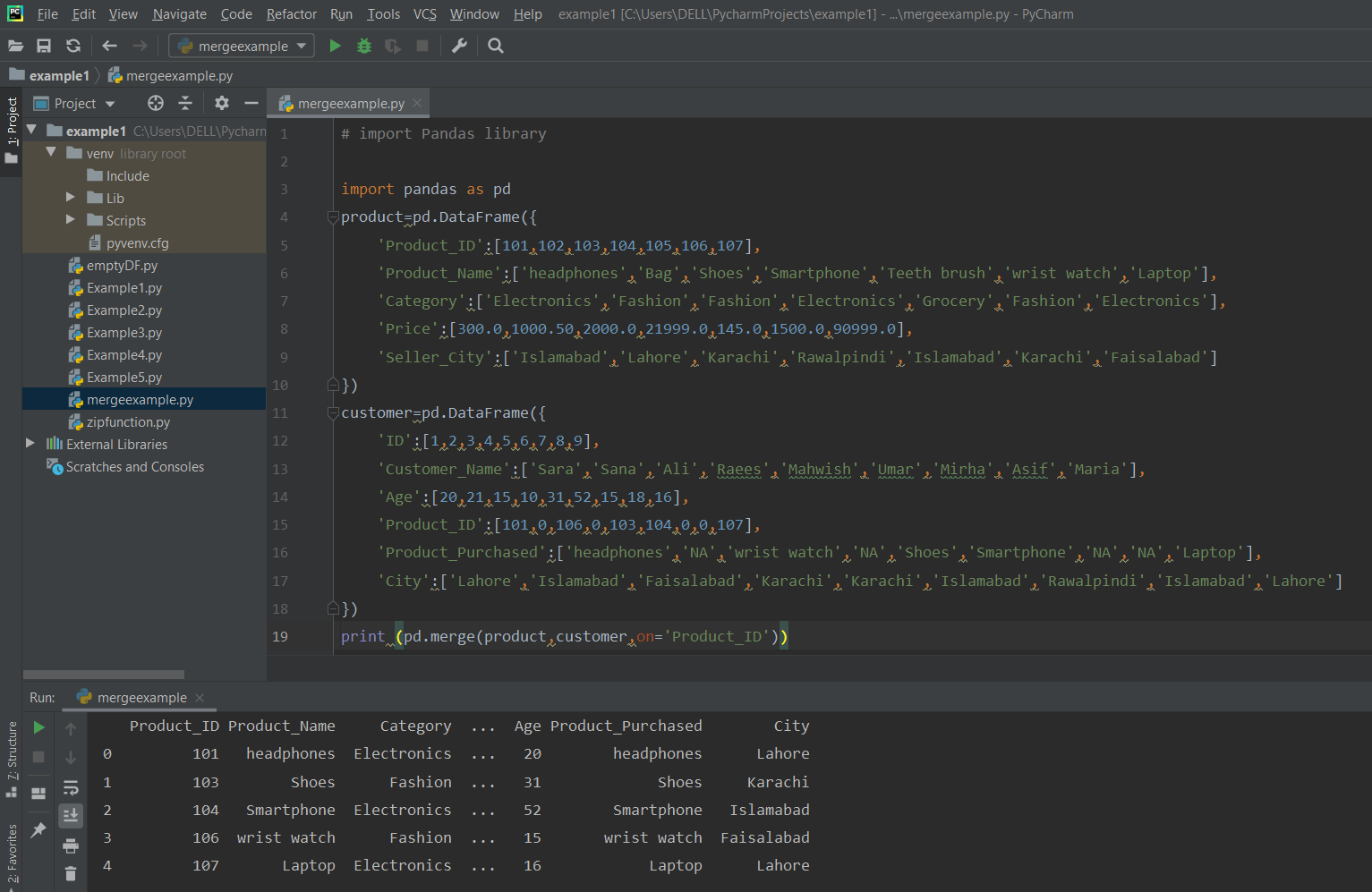Open Project panel gear options
Viewport: 1372px width, 892px height.
[x=222, y=103]
